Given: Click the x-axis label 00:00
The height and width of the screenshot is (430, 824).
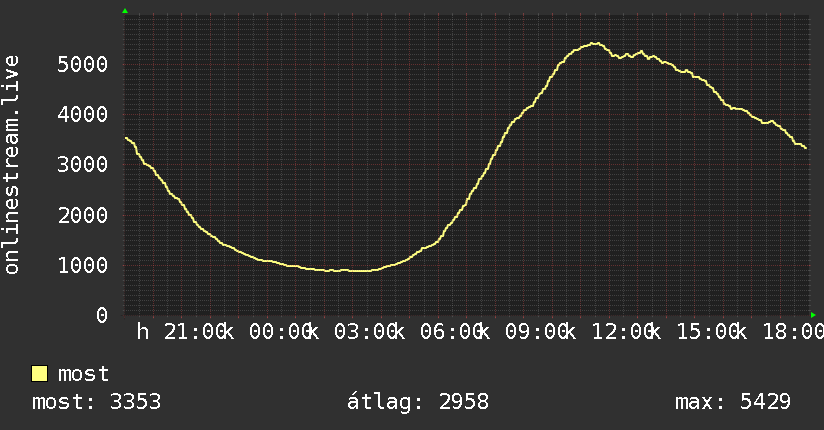Looking at the screenshot, I should [280, 332].
